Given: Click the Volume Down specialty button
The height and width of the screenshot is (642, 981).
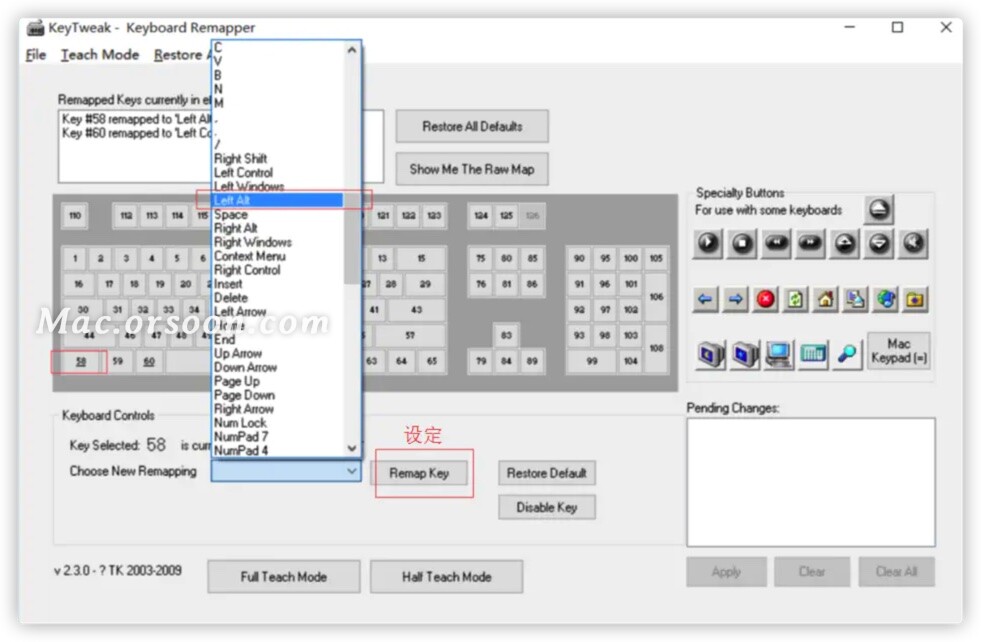Looking at the screenshot, I should click(879, 243).
